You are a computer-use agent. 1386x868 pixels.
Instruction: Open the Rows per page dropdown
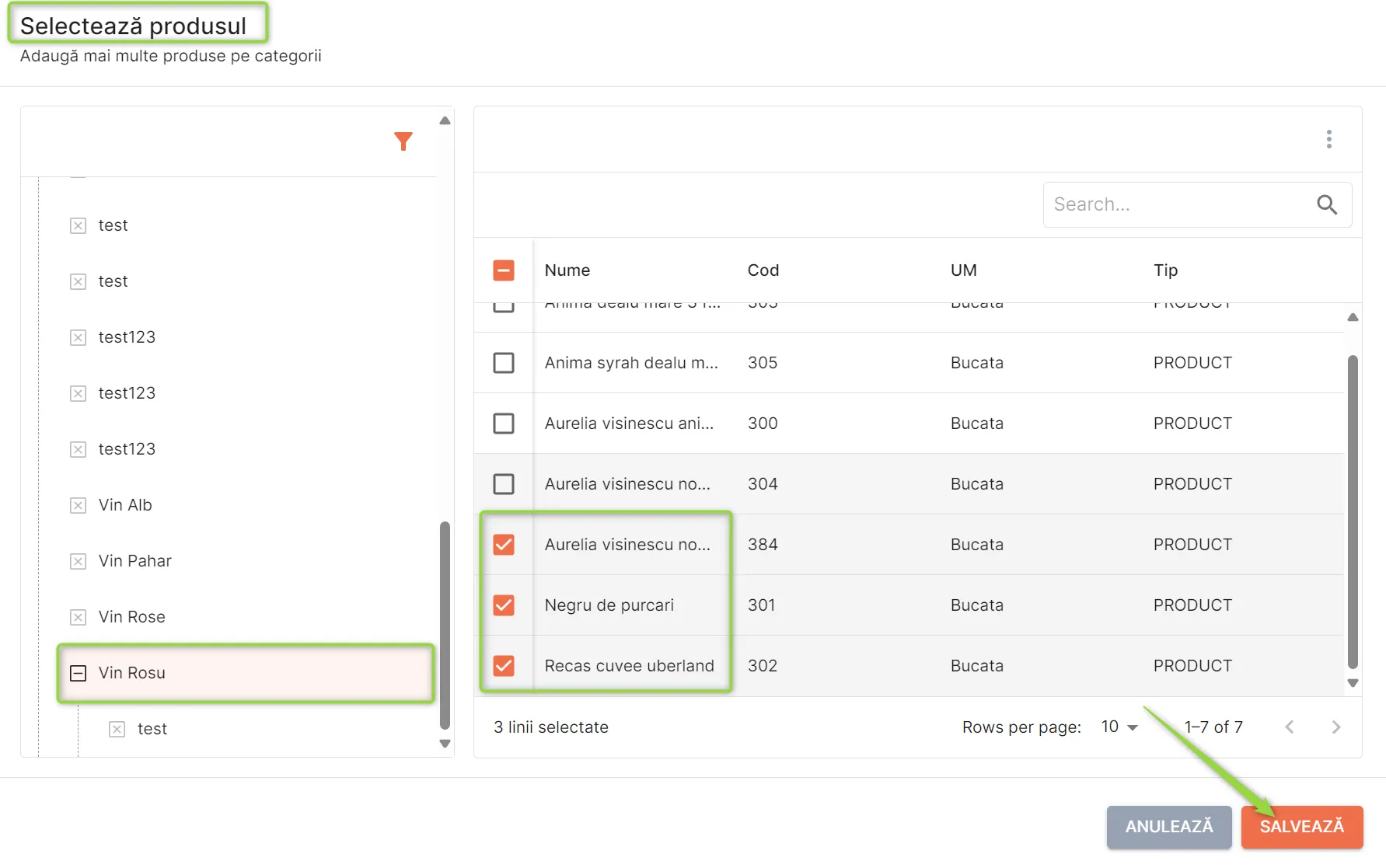point(1119,727)
